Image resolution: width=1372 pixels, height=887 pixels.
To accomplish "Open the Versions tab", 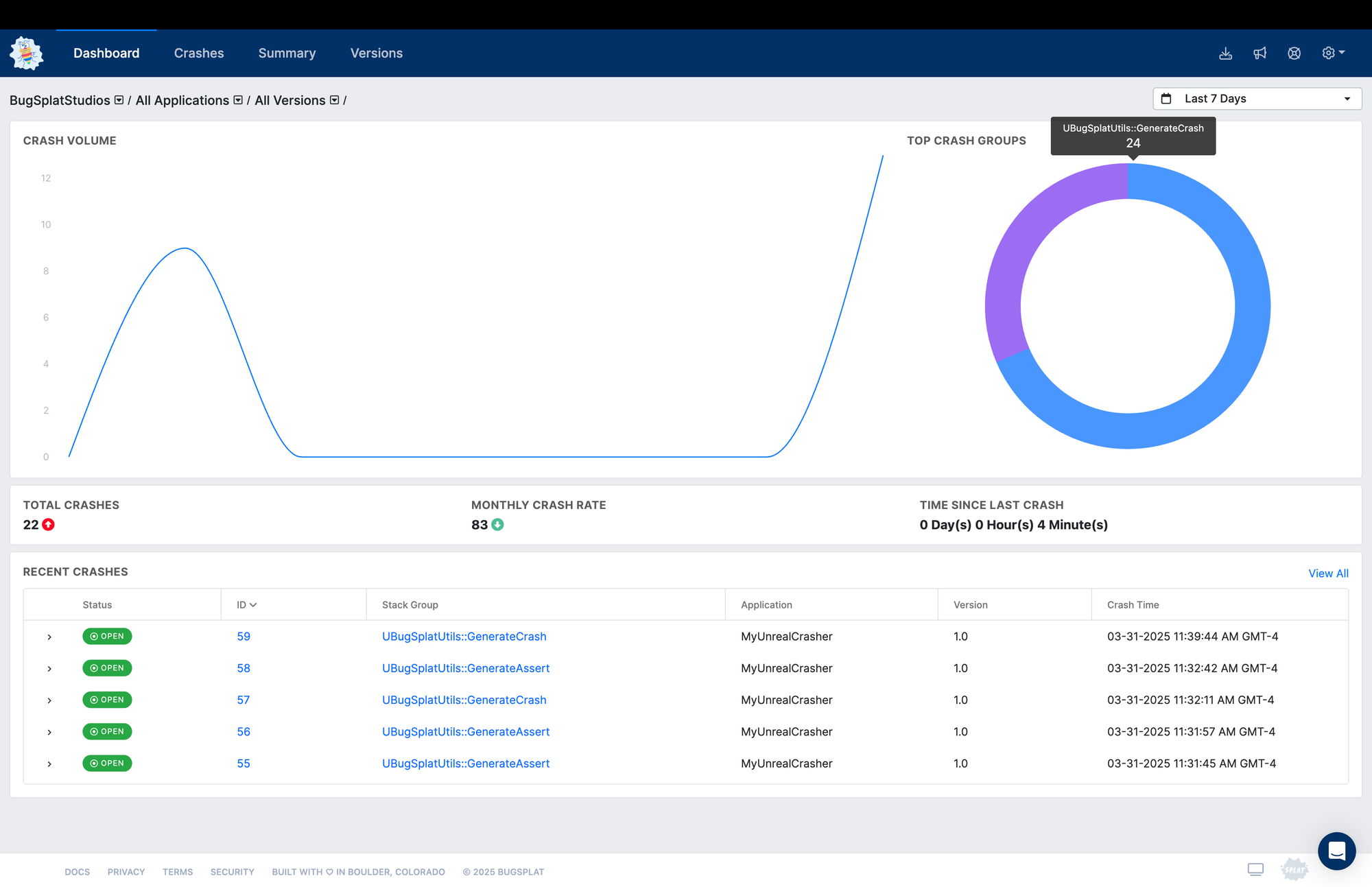I will [x=376, y=53].
